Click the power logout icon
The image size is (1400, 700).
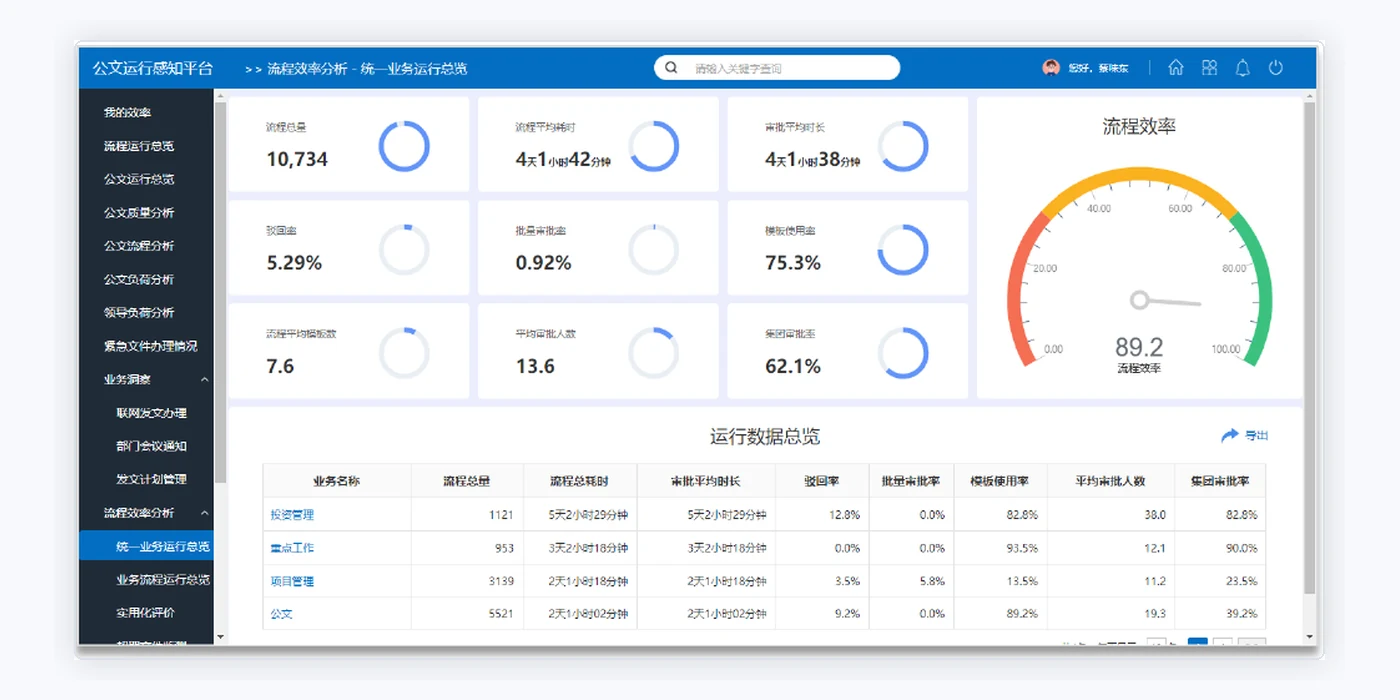(x=1276, y=68)
